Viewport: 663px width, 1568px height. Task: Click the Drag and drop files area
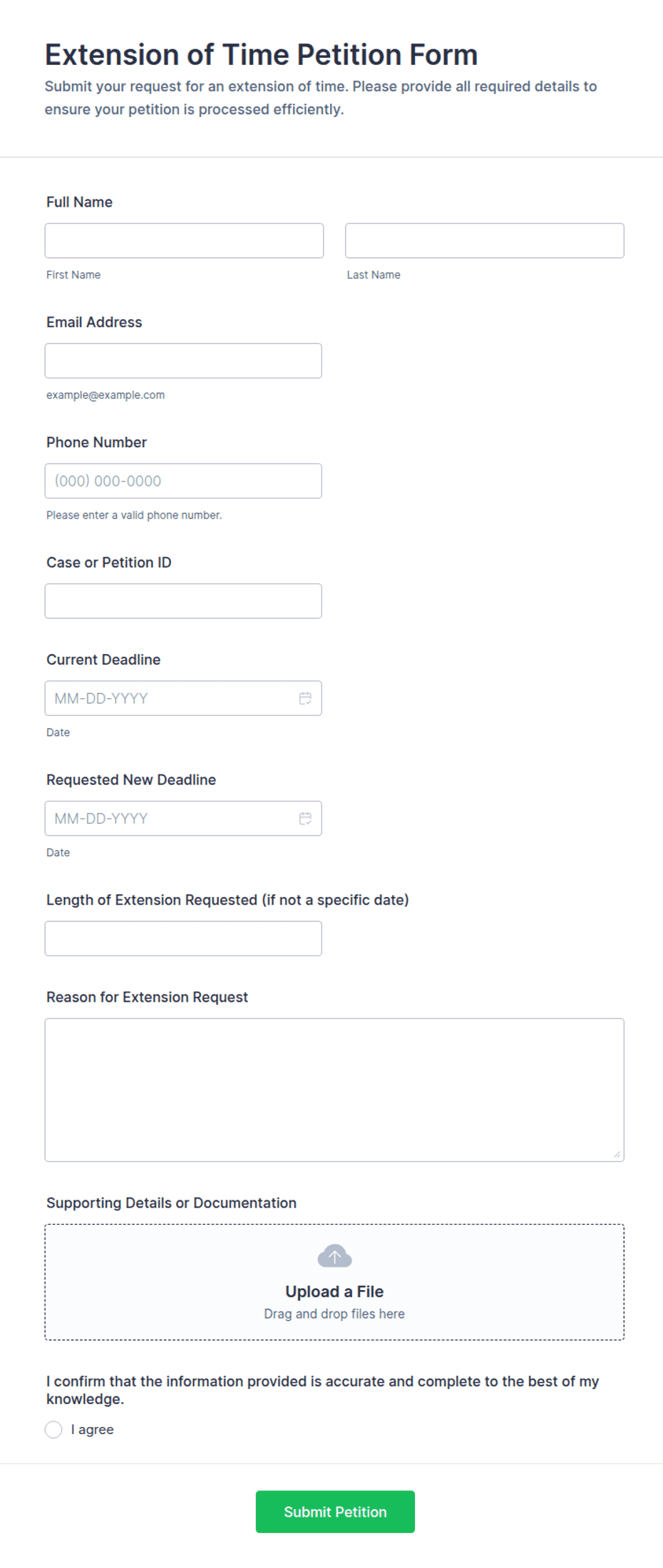tap(334, 1282)
